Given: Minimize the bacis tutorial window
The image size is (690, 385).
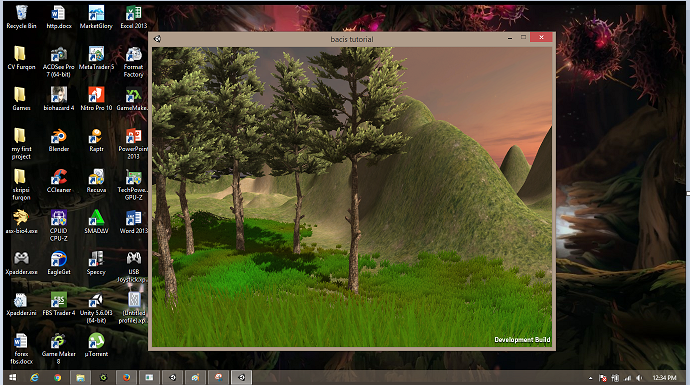Looking at the screenshot, I should coord(510,38).
